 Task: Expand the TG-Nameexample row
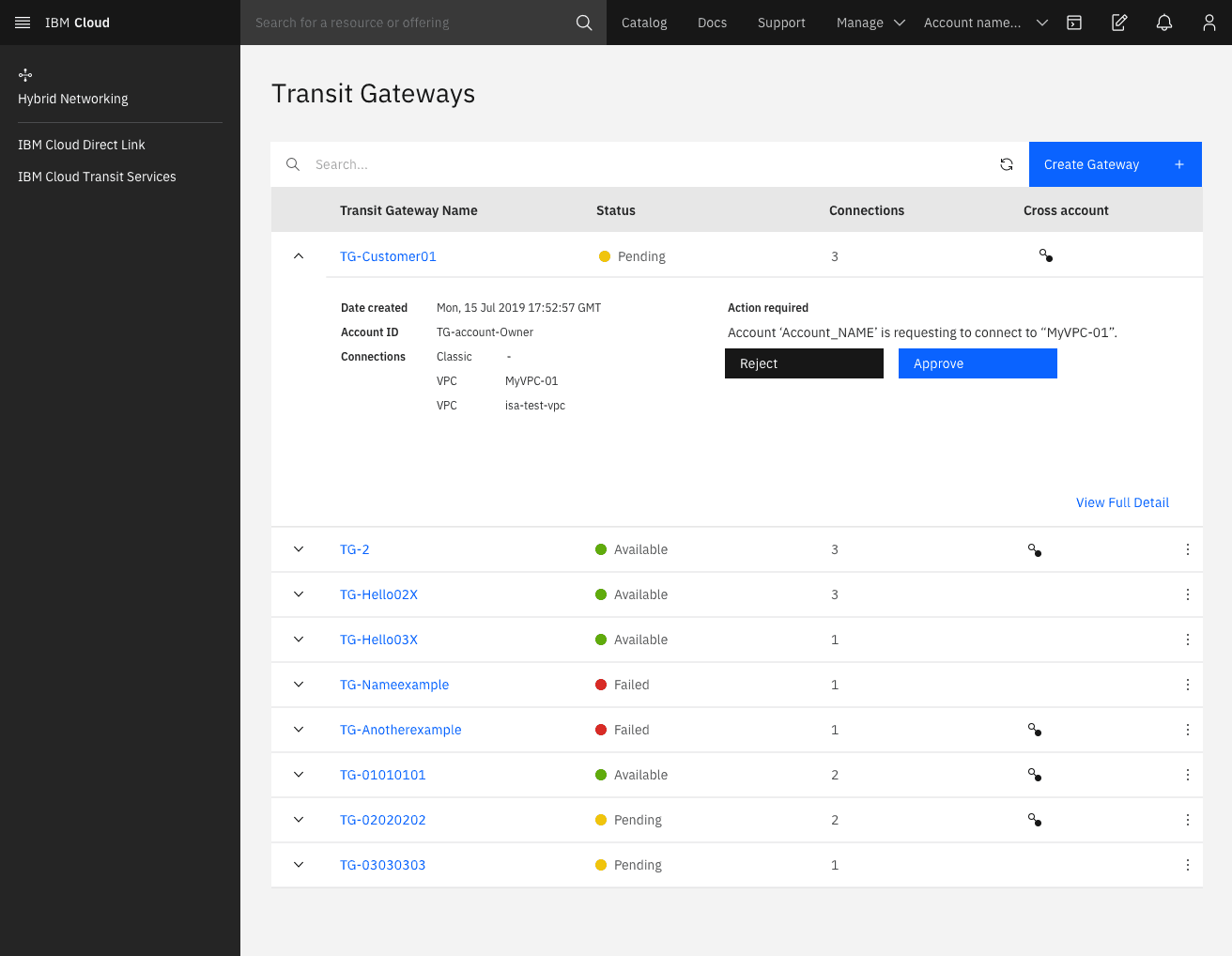coord(299,685)
